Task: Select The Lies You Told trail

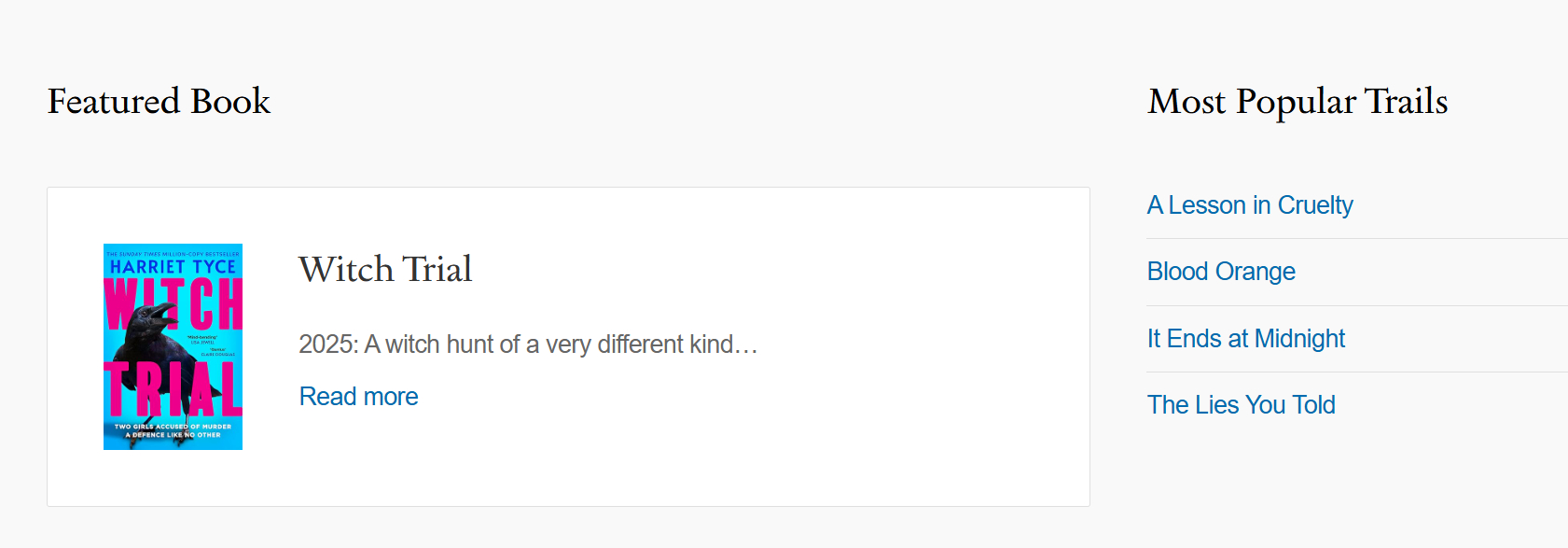Action: pos(1241,405)
